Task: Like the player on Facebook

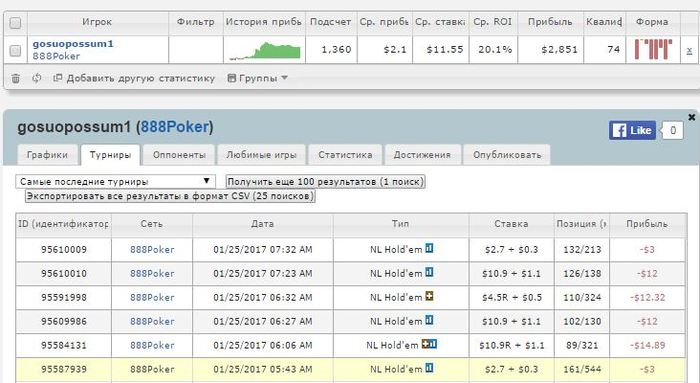Action: click(632, 130)
